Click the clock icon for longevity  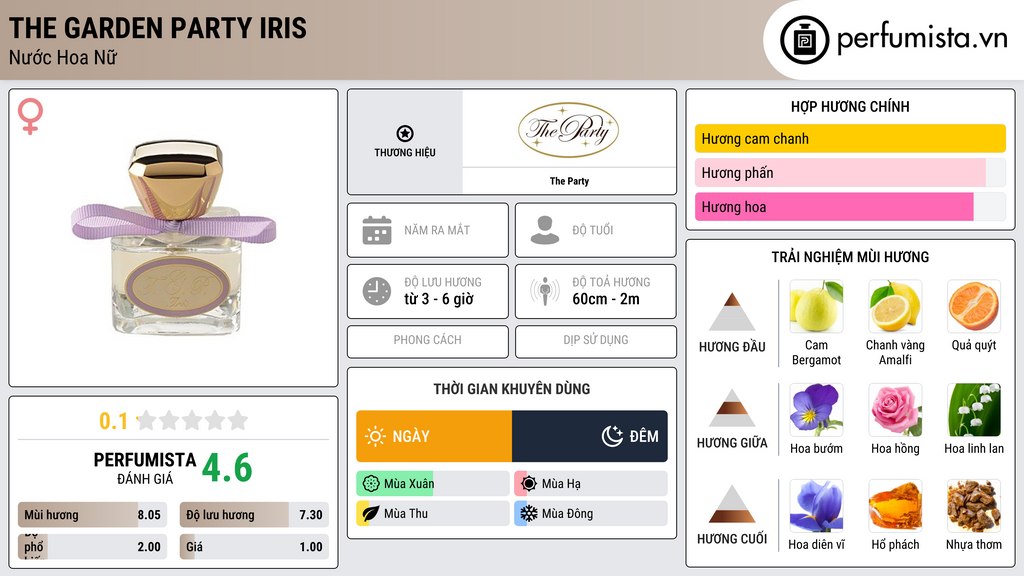[377, 291]
